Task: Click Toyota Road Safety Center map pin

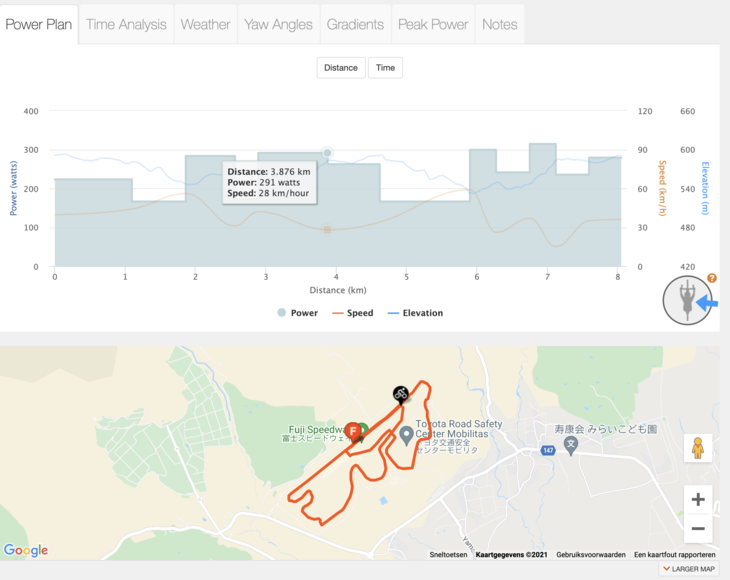Action: (406, 436)
